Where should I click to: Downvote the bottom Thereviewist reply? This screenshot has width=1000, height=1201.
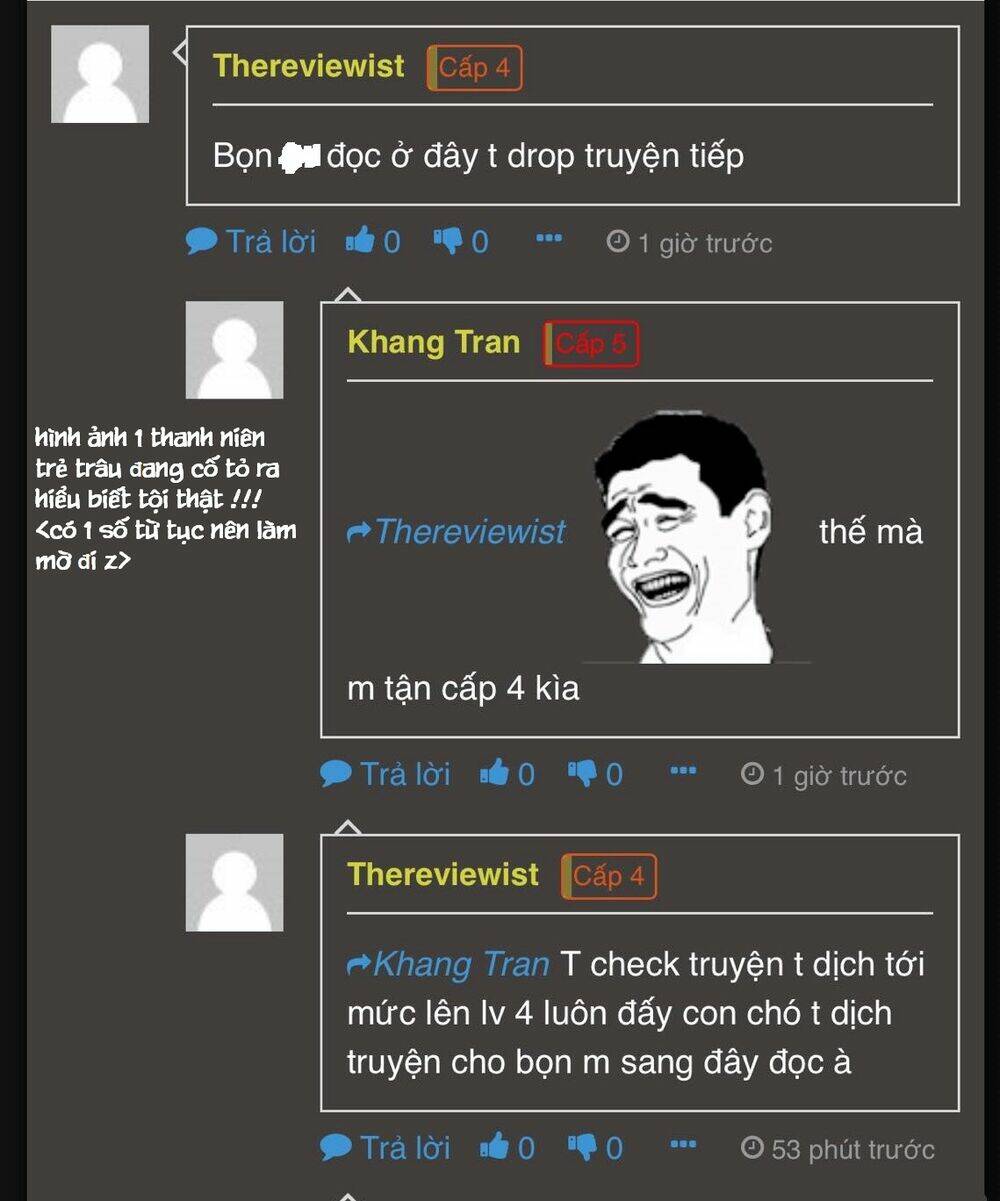[595, 1147]
